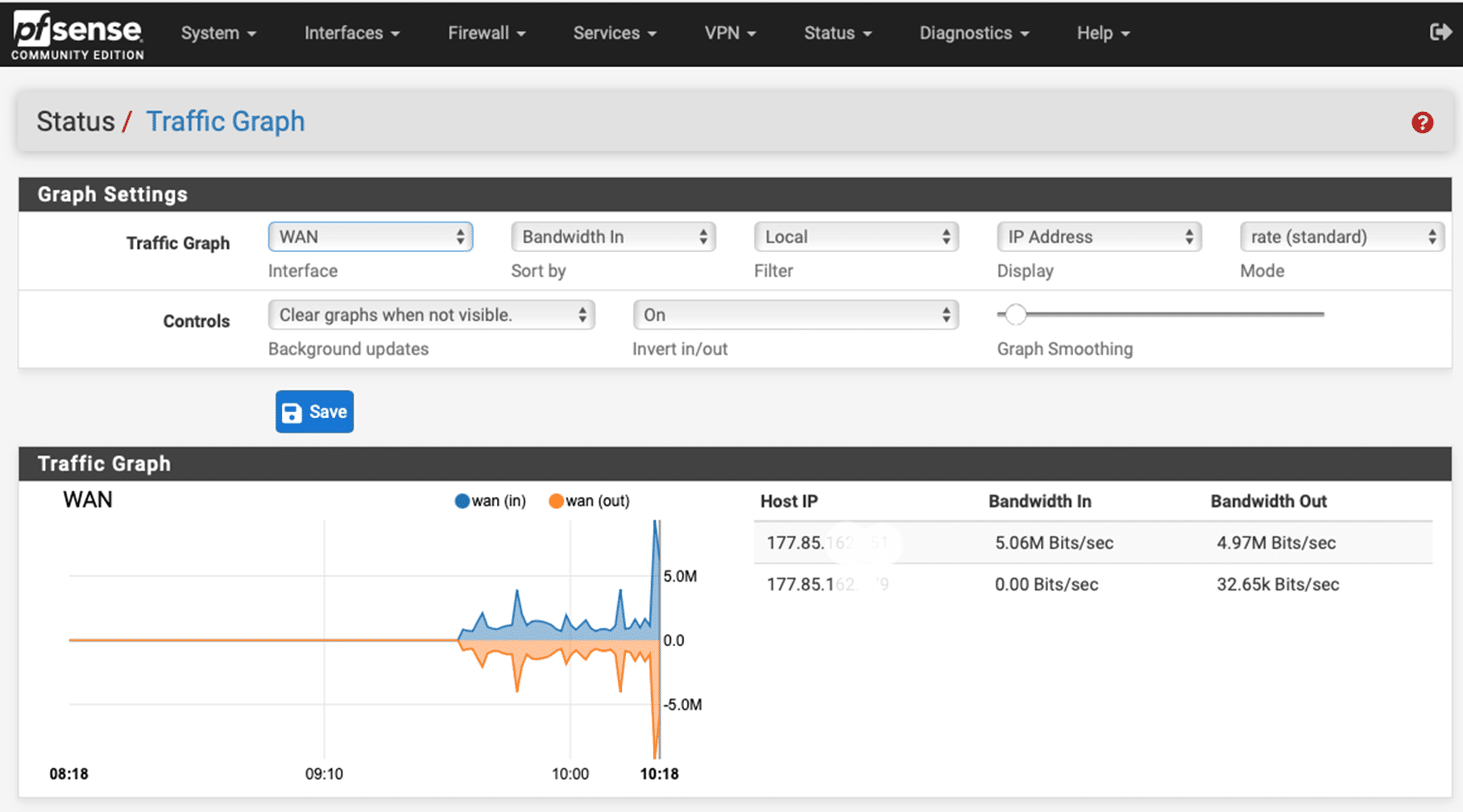
Task: Open the Services menu
Action: tap(615, 33)
